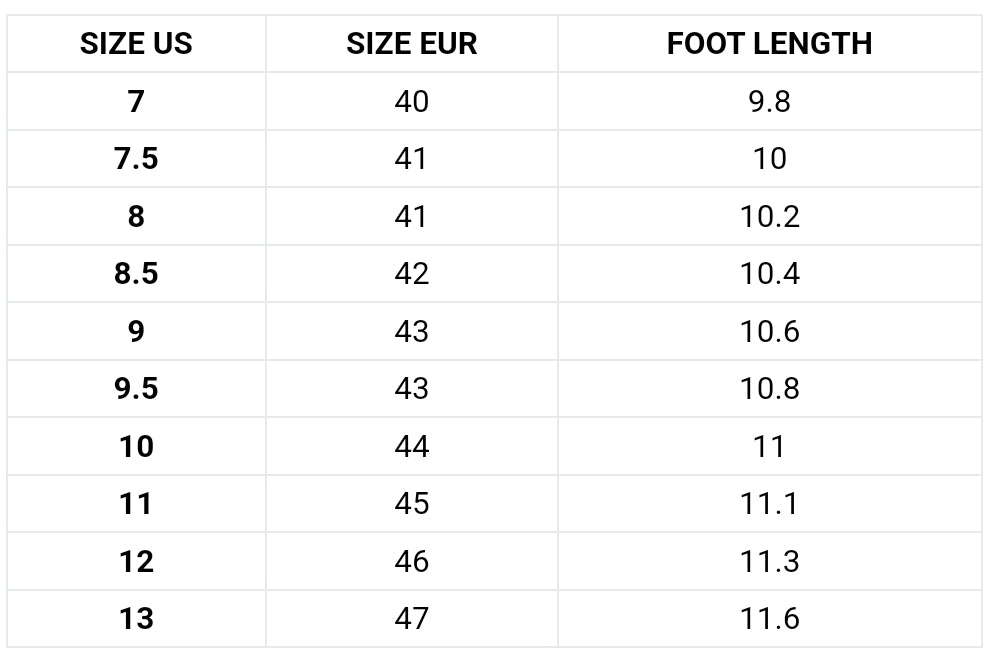Click the 11.3 foot length value
The width and height of the screenshot is (990, 668).
(769, 561)
